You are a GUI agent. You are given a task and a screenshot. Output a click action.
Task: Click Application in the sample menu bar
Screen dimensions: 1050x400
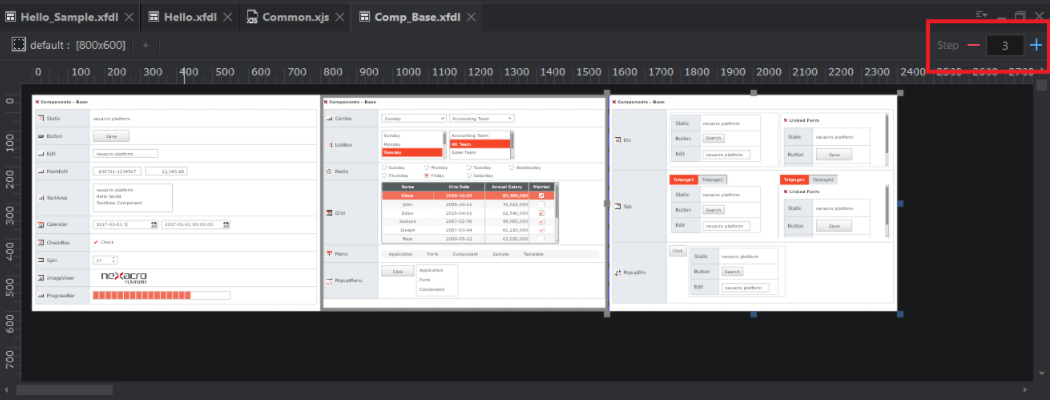click(400, 255)
